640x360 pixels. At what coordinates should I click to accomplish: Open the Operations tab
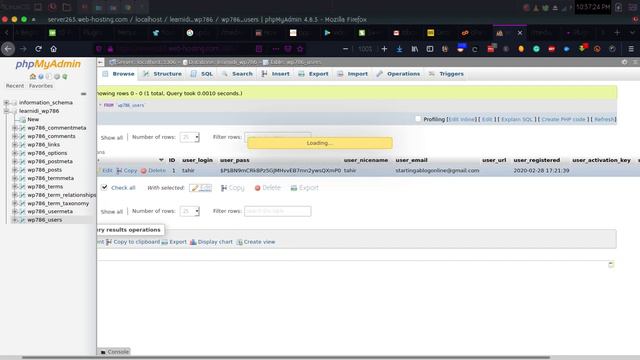[398, 74]
